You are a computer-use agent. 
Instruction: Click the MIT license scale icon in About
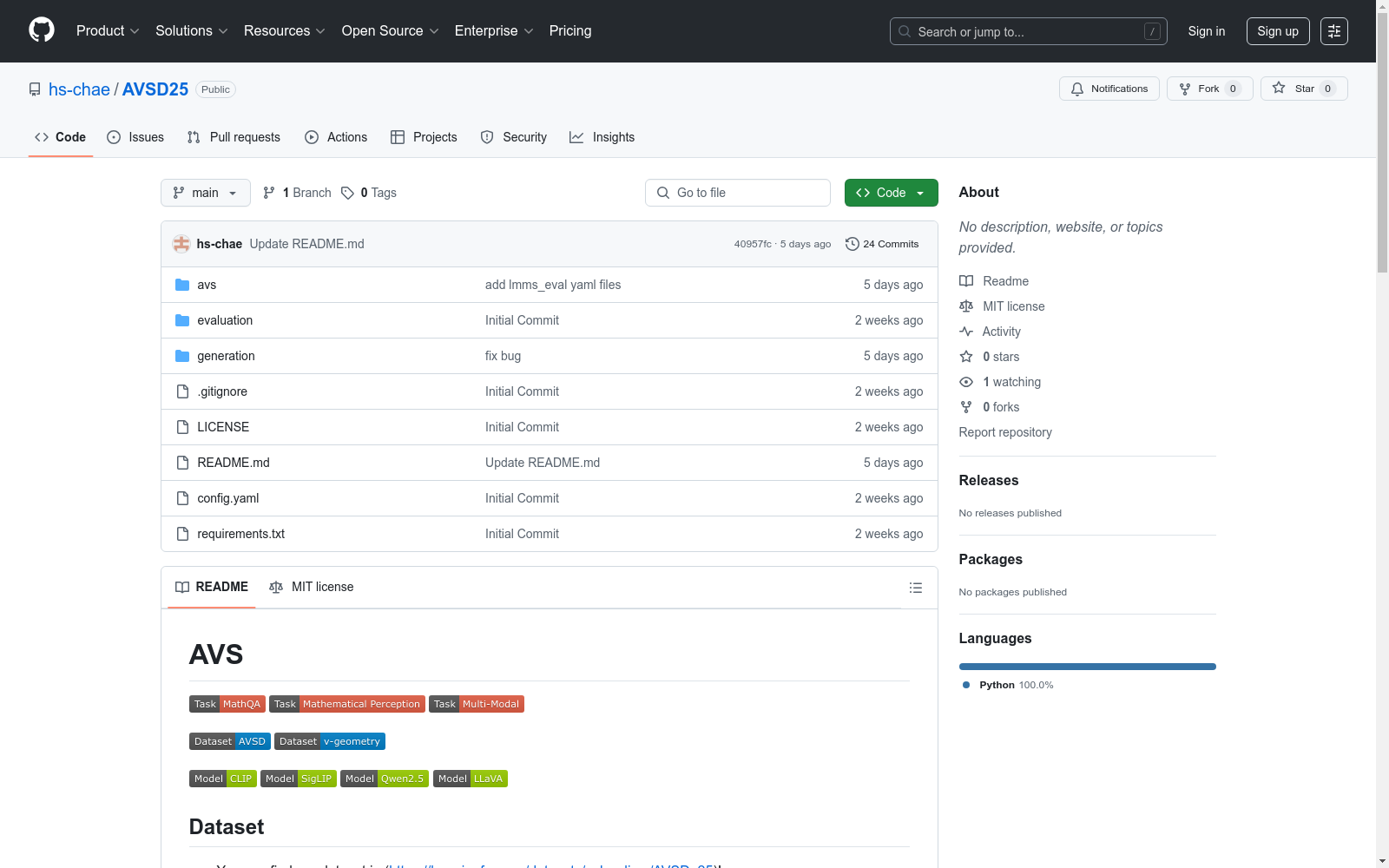966,306
